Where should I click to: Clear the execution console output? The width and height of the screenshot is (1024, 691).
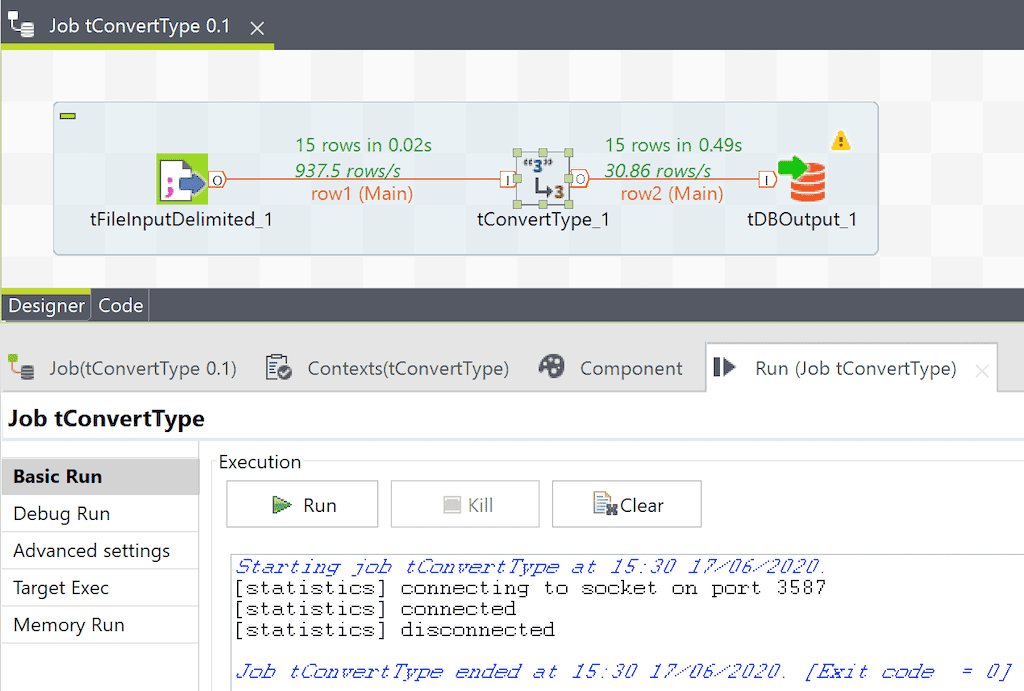point(627,503)
